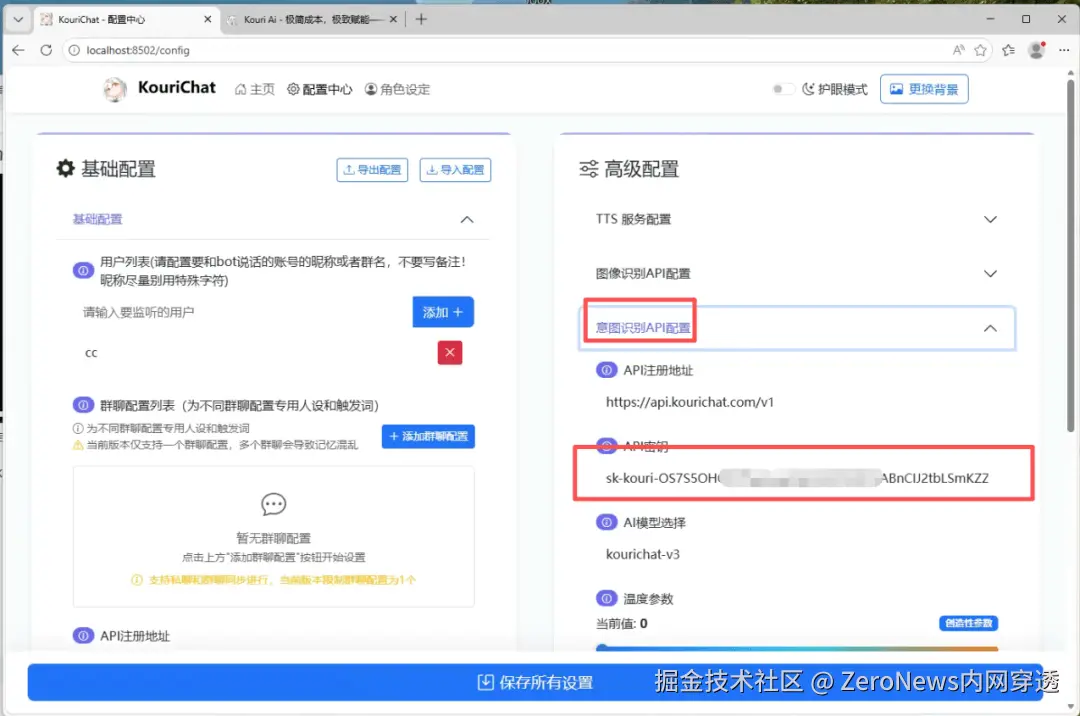Click sliders icon beside 高级配置 title

(588, 169)
